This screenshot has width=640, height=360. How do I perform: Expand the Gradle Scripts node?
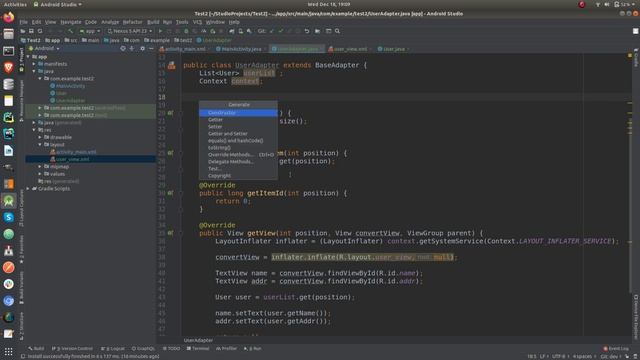[28, 189]
